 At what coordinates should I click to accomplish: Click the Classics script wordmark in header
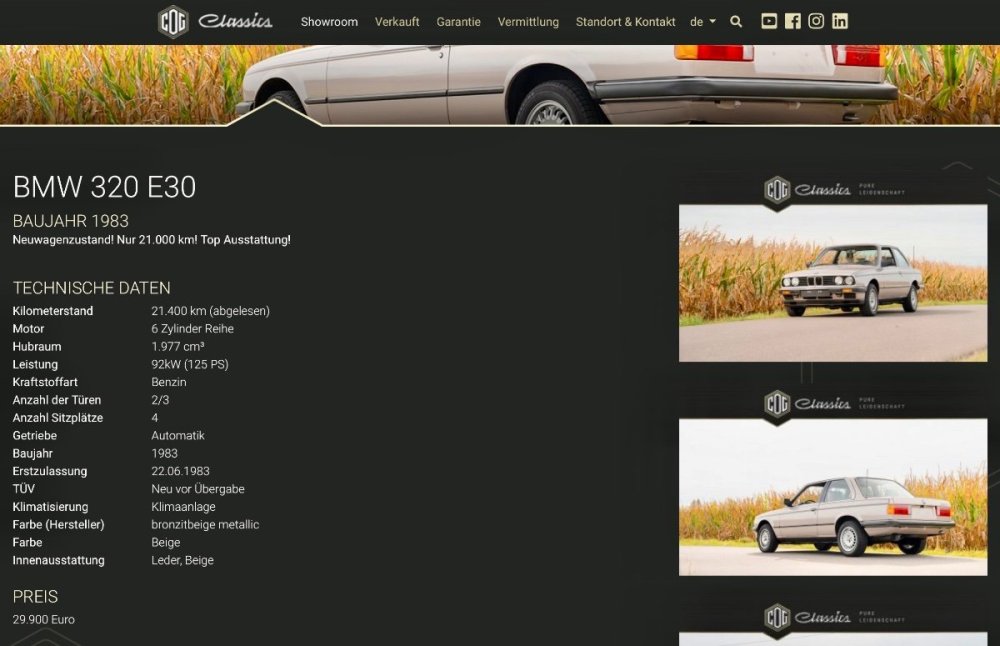point(235,21)
